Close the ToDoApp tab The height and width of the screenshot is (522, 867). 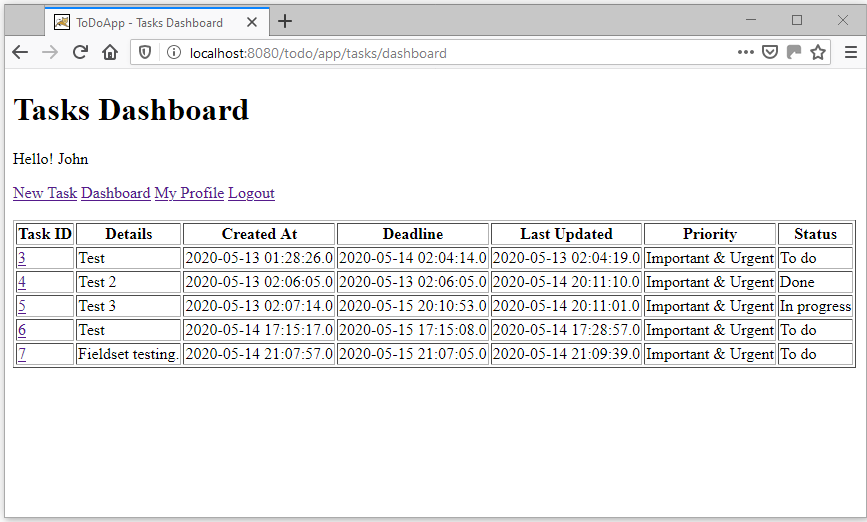click(x=252, y=22)
